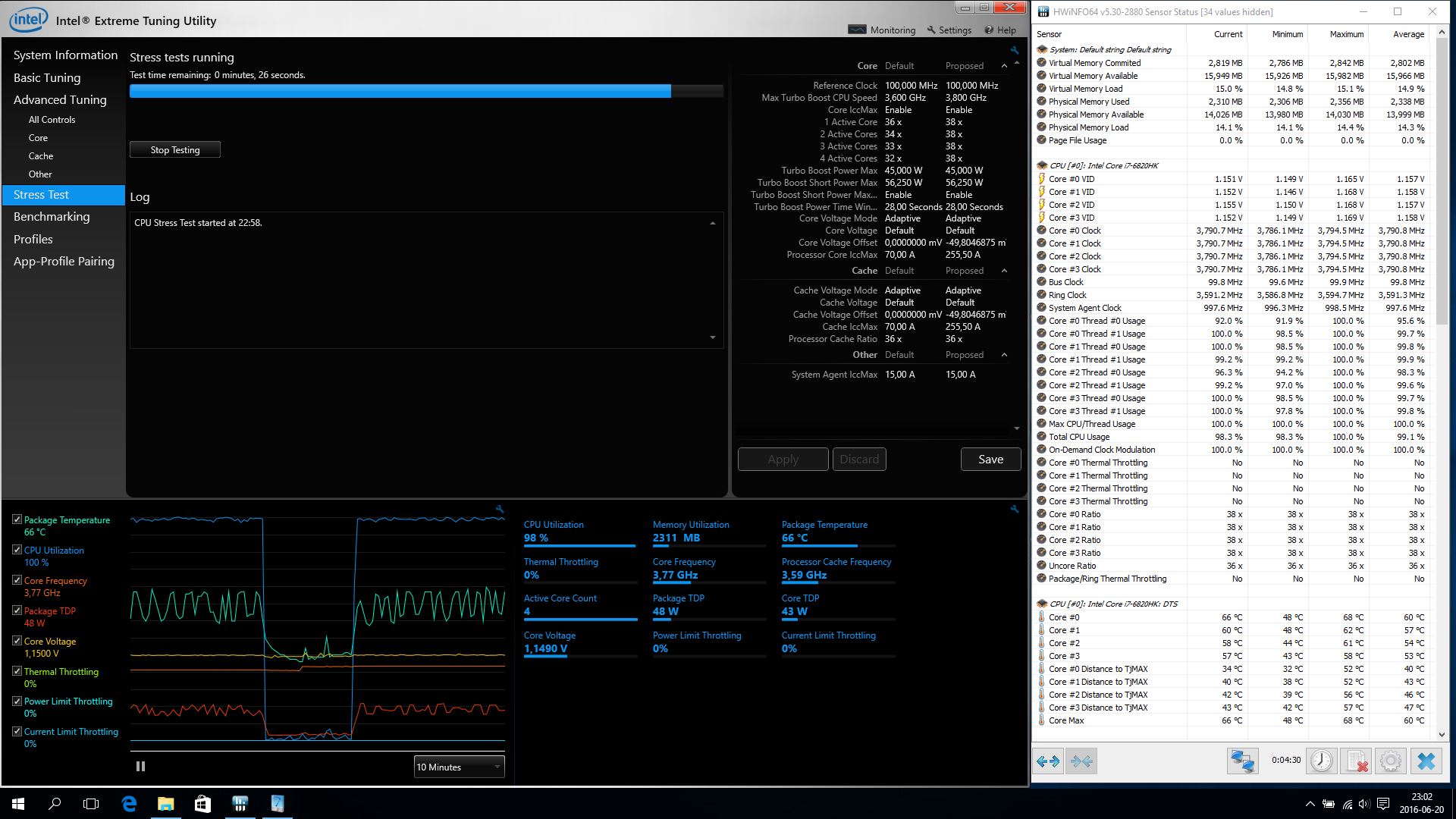Uncheck Core Voltage graph checkbox
Viewport: 1456px width, 819px height.
17,641
